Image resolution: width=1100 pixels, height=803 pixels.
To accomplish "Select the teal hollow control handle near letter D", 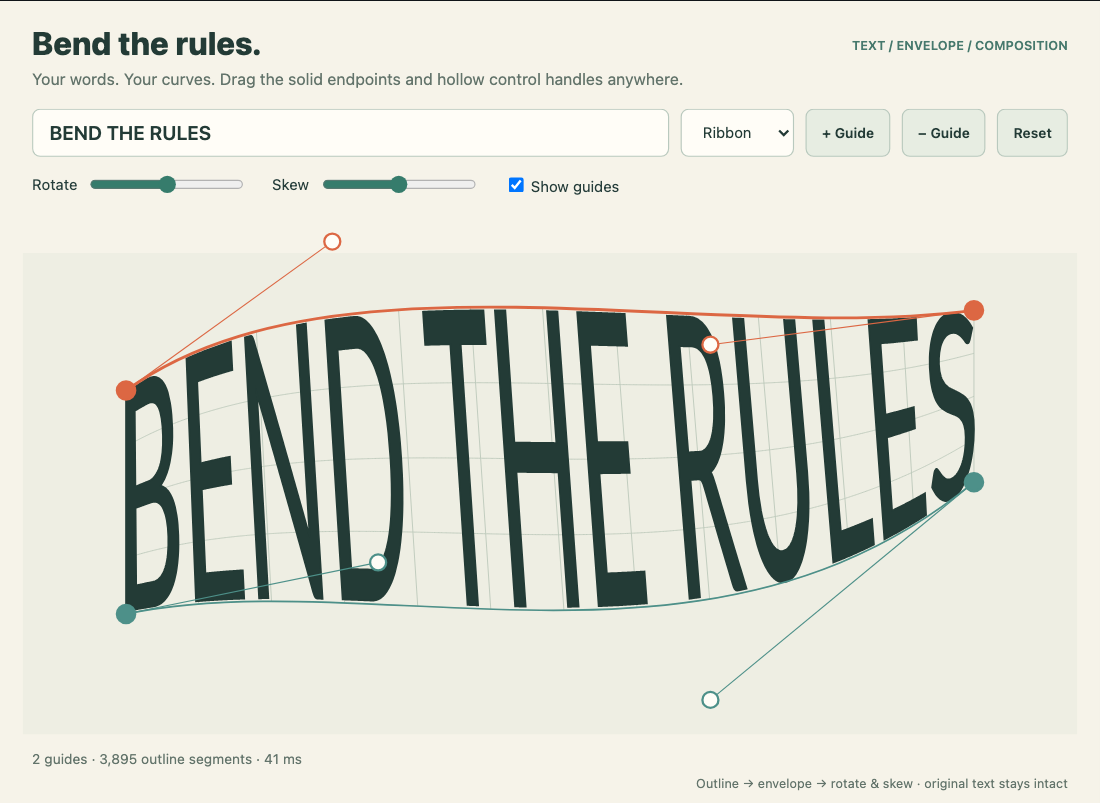I will coord(378,562).
